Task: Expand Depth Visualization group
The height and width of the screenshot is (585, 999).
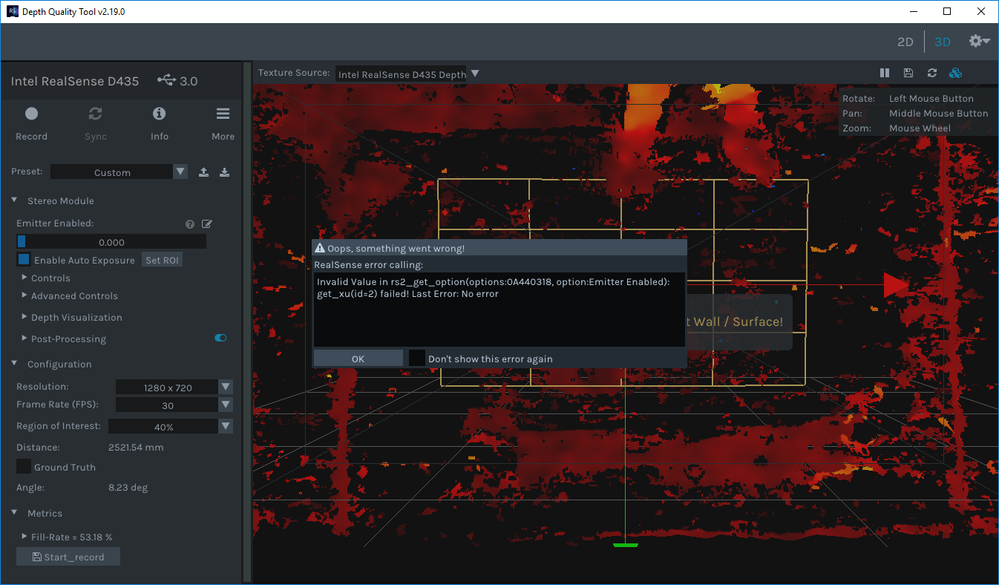Action: [x=24, y=317]
